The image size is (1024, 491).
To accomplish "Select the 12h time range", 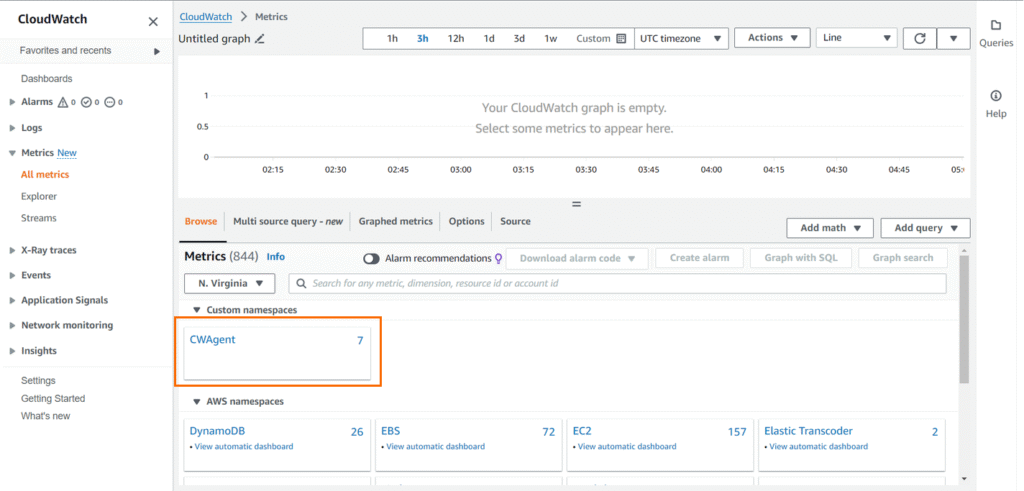I will (x=455, y=39).
